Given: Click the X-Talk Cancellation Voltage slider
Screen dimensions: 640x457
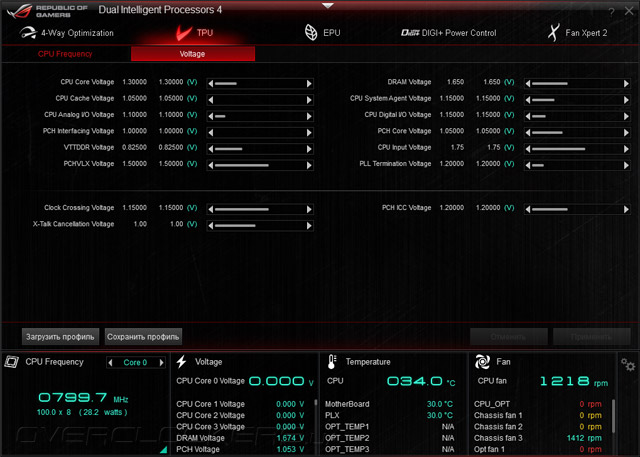Looking at the screenshot, I should click(x=260, y=226).
